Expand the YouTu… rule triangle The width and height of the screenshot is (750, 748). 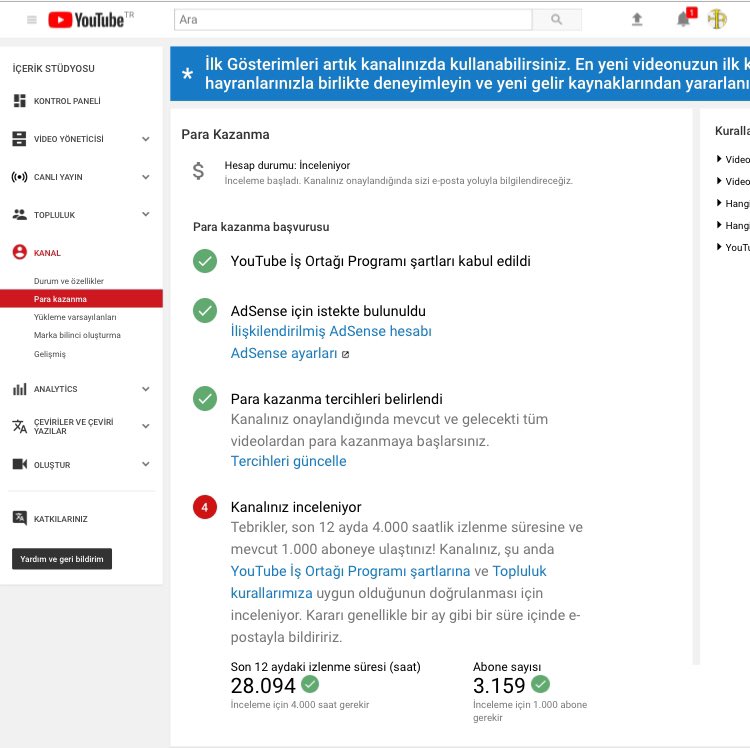719,247
